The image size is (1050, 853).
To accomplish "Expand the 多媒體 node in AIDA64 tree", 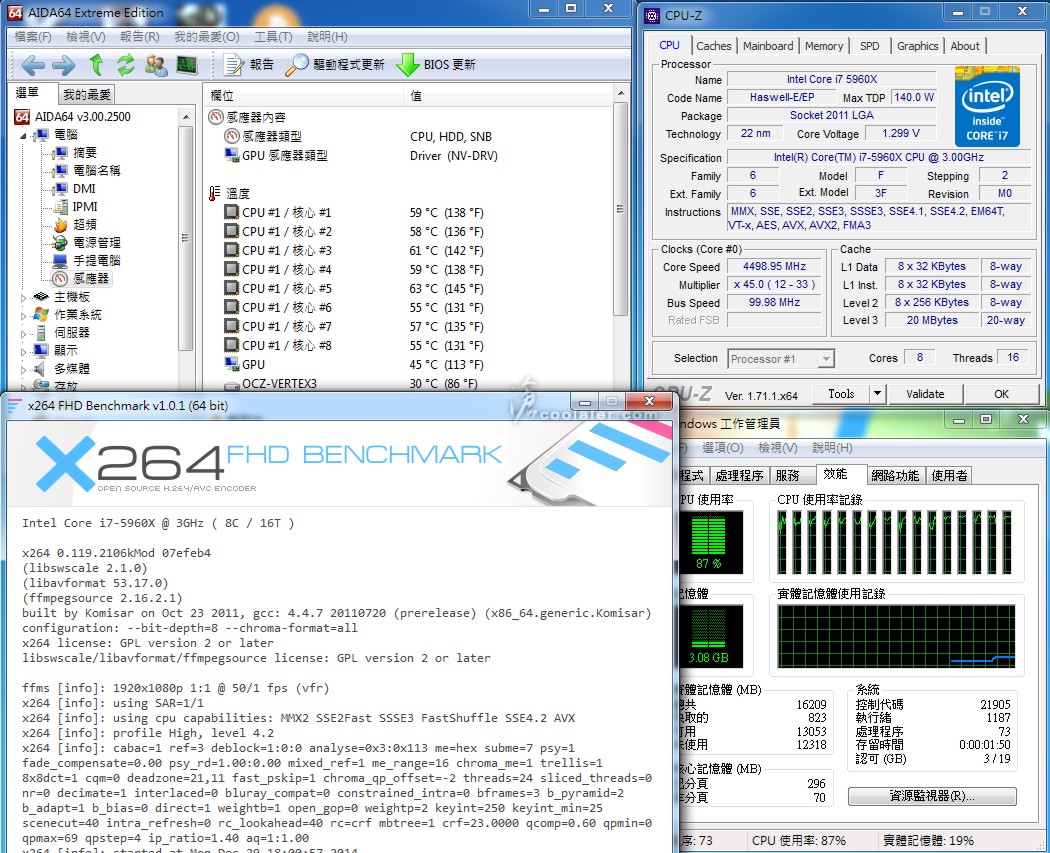I will pos(23,370).
